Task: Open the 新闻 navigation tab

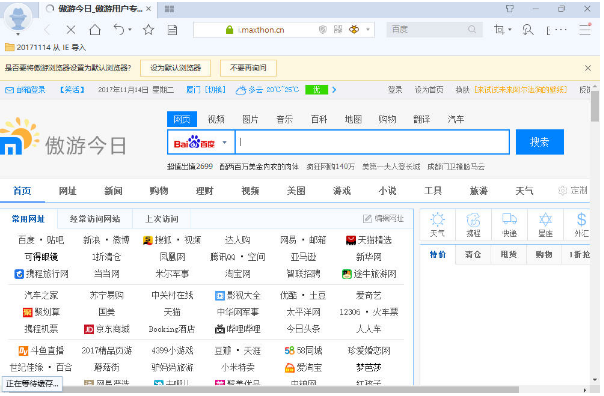Action: (x=113, y=191)
